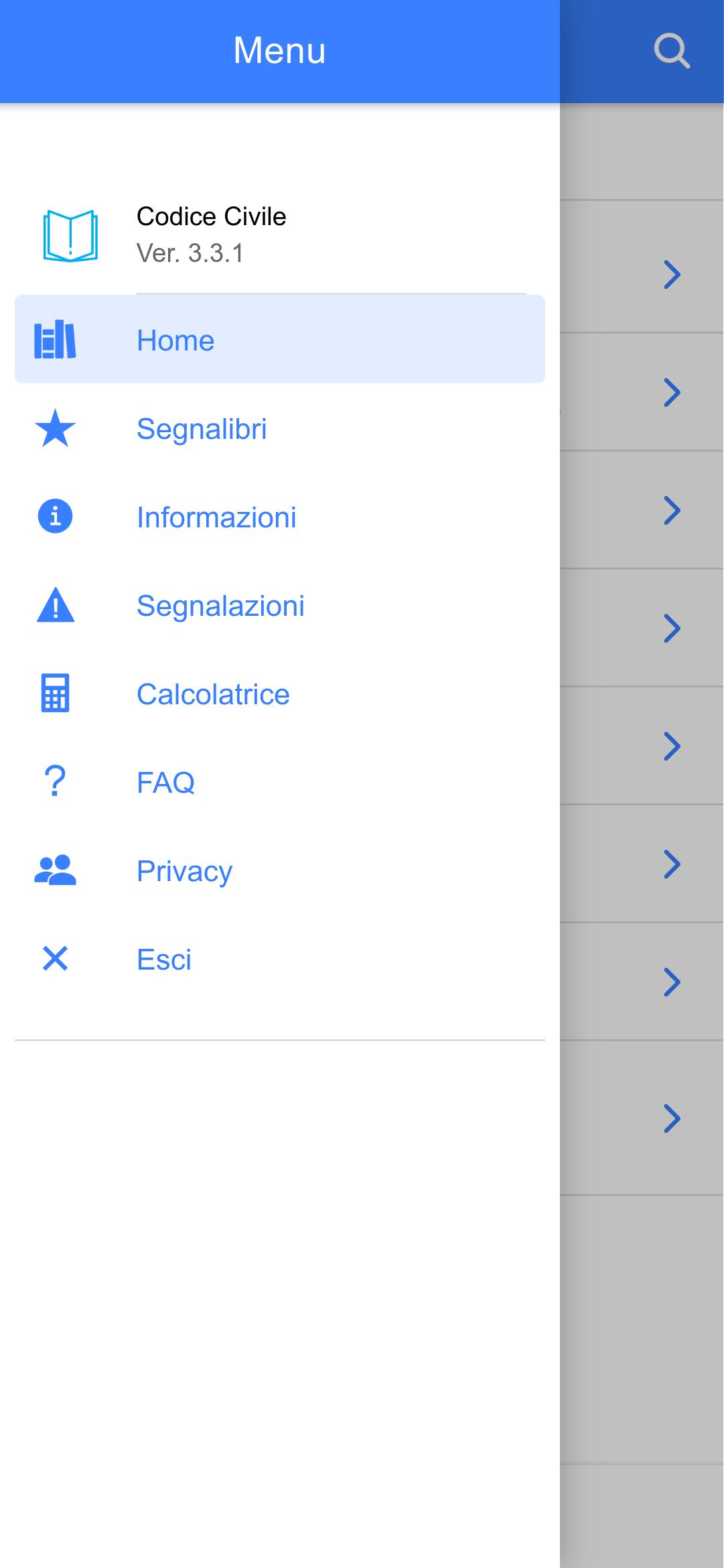Image resolution: width=724 pixels, height=1568 pixels.
Task: Tap the FAQ question mark icon
Action: coord(55,782)
